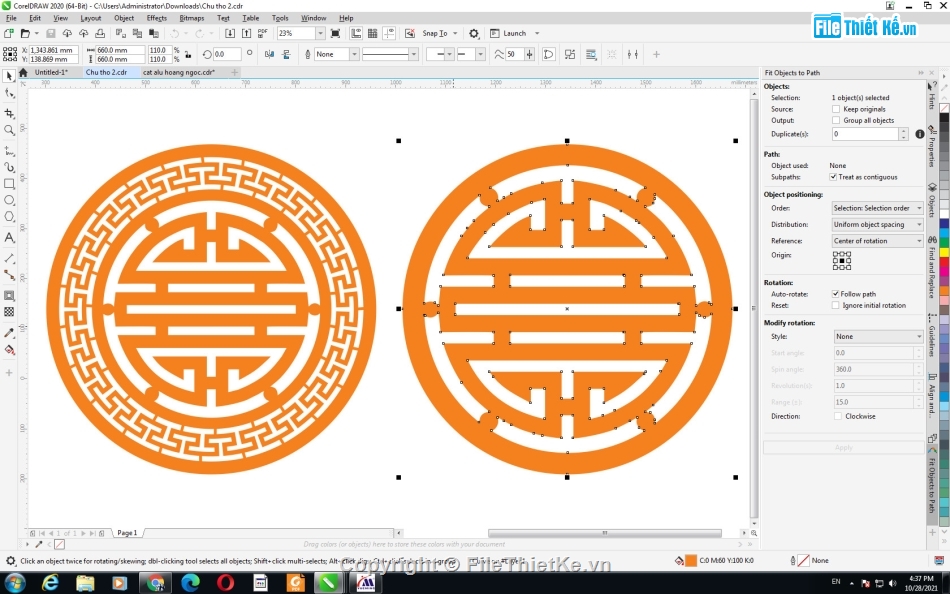Click the Import icon
950x594 pixels.
[x=230, y=33]
